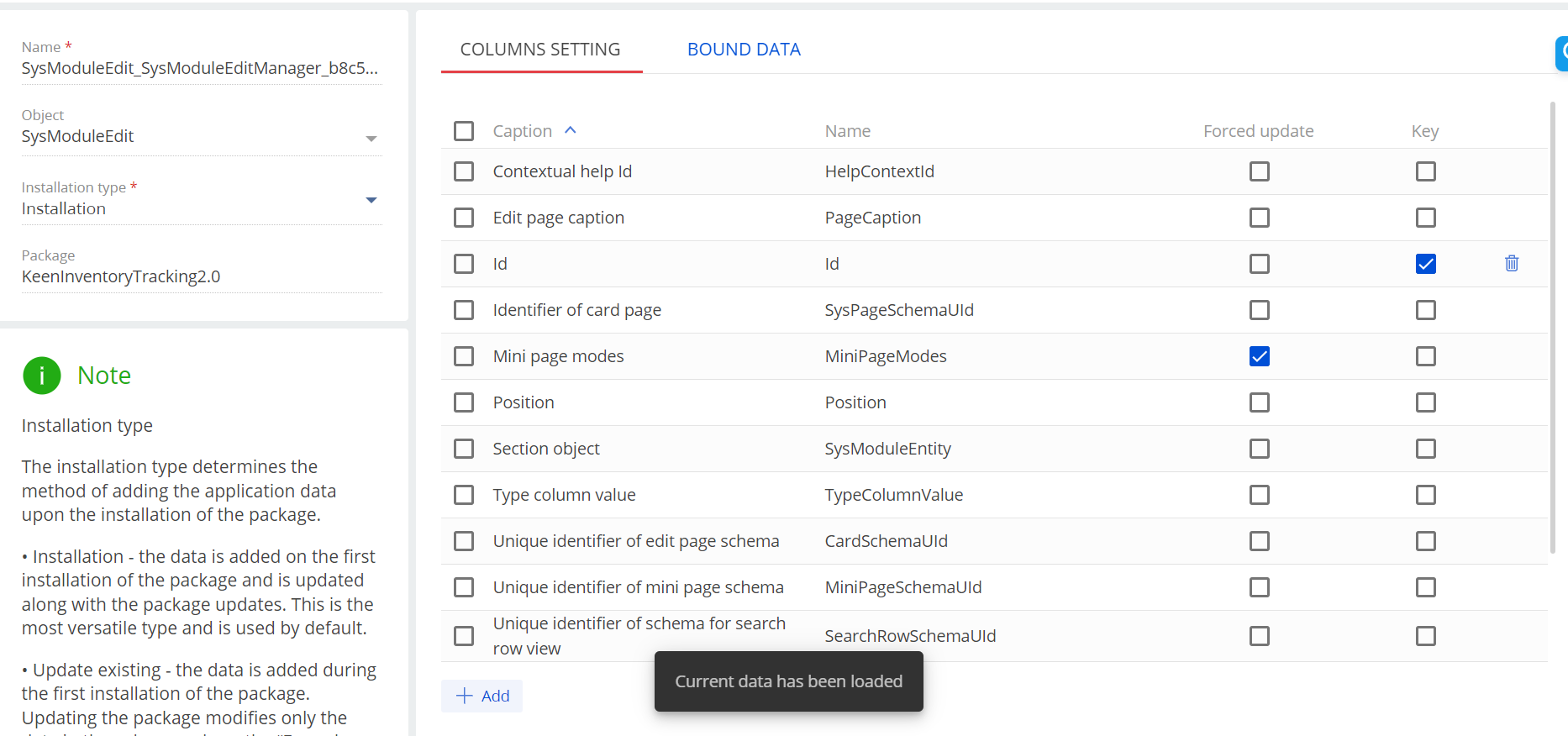
Task: Click the MiniPageSchemaUId name cell
Action: click(x=903, y=587)
